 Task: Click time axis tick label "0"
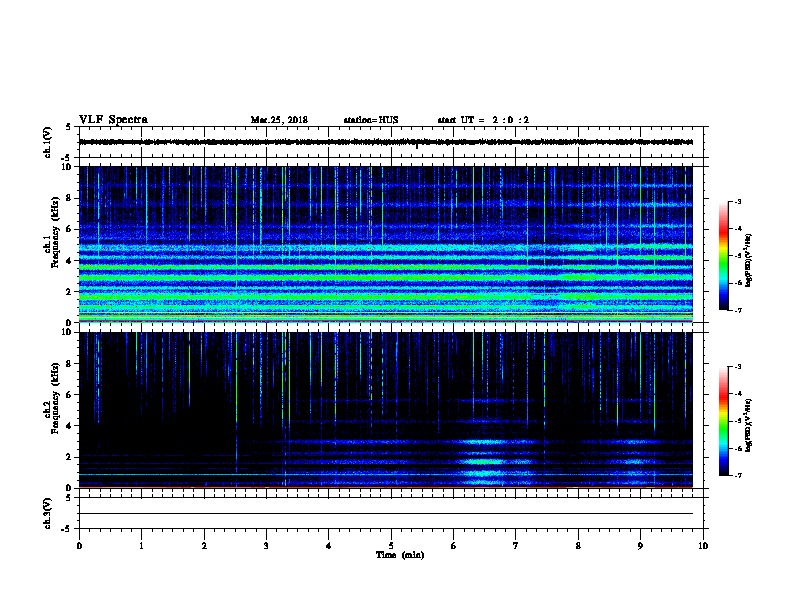(79, 546)
